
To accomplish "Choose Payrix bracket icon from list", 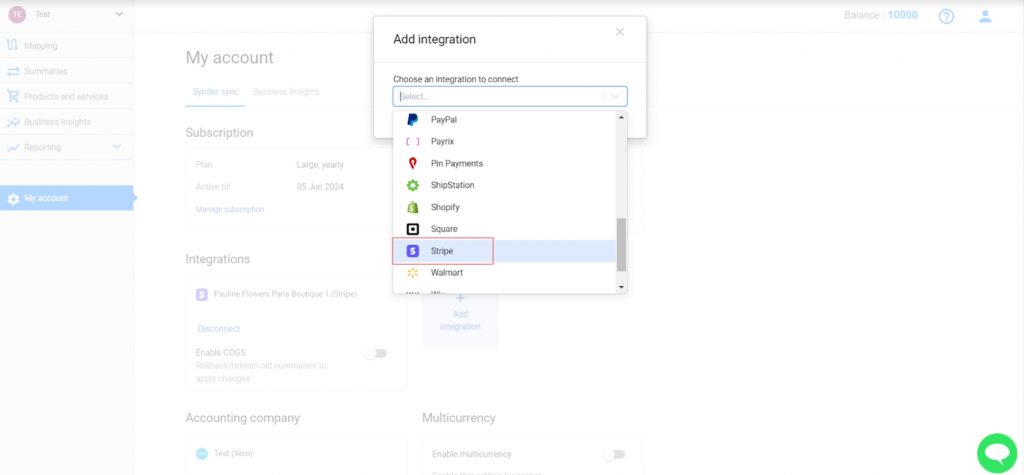I will pos(412,141).
